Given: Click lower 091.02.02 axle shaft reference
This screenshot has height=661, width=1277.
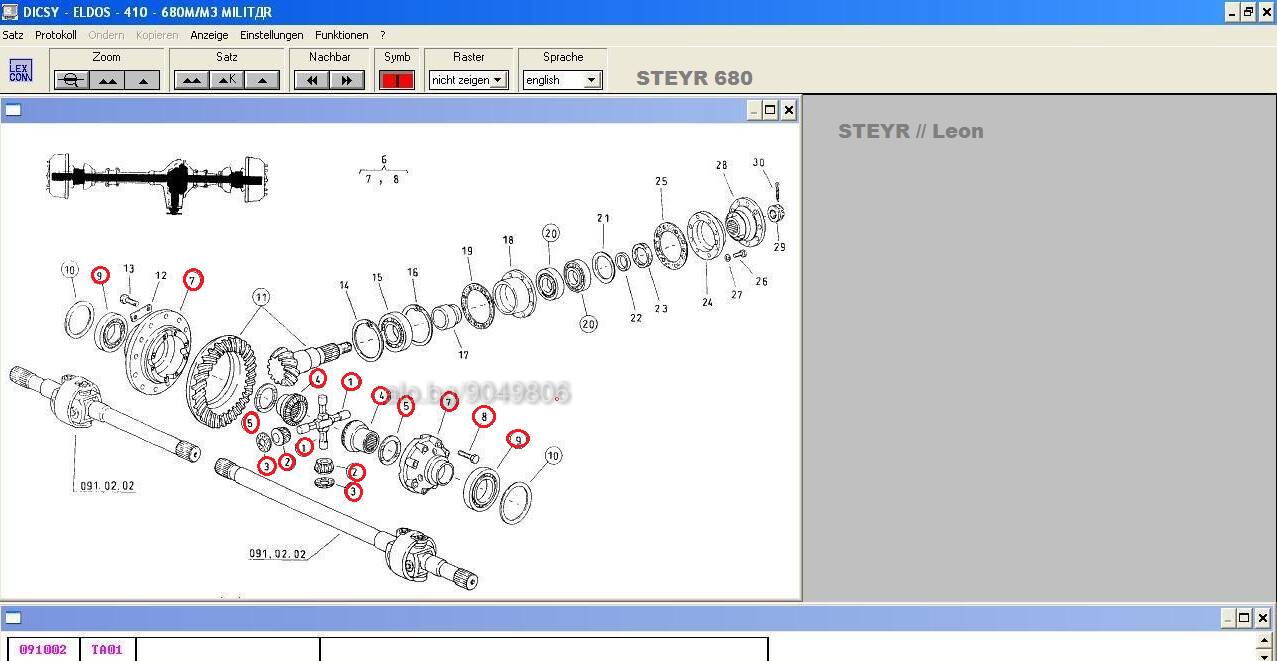Looking at the screenshot, I should [x=278, y=553].
